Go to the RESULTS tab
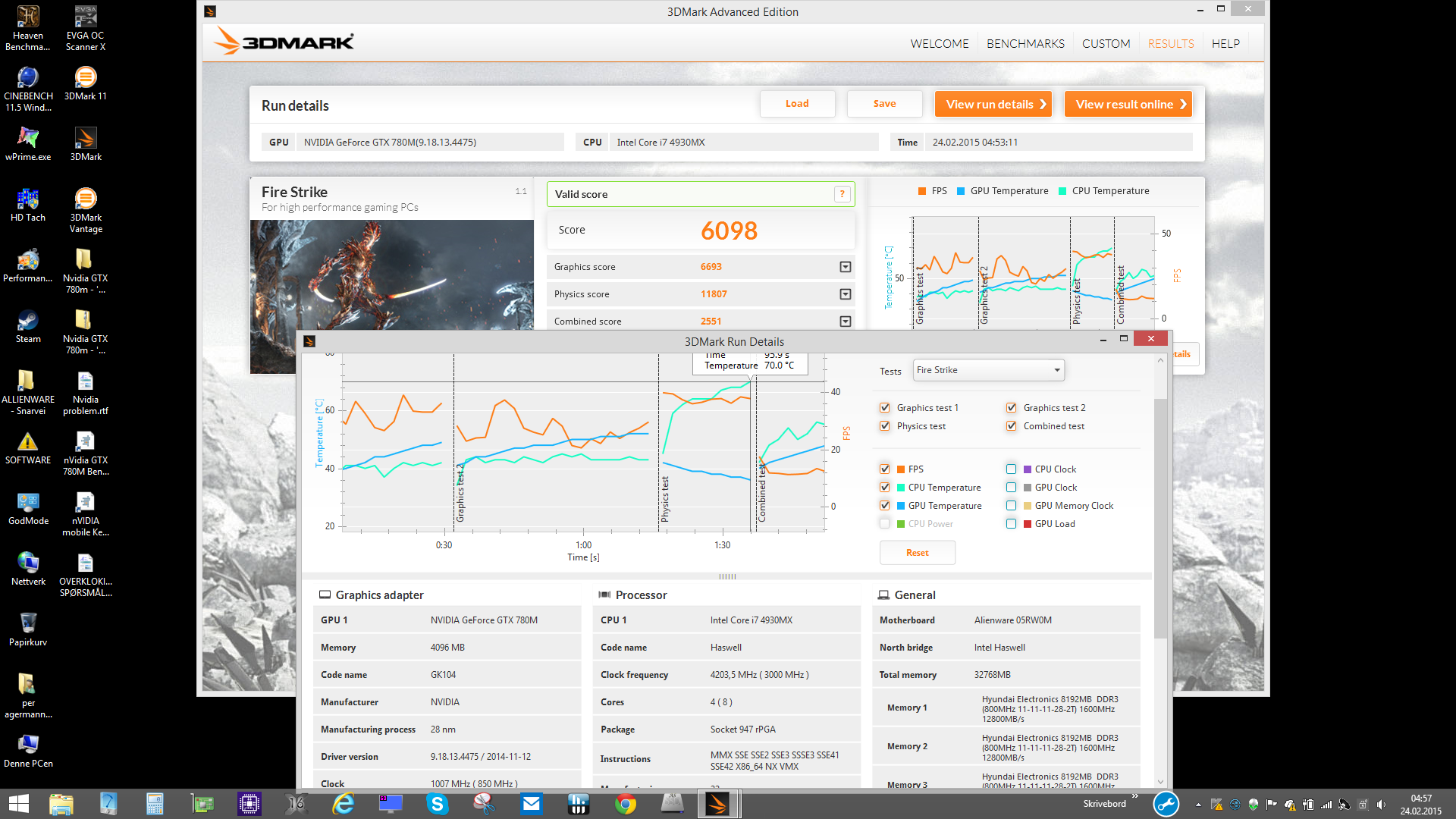1456x819 pixels. point(1171,44)
